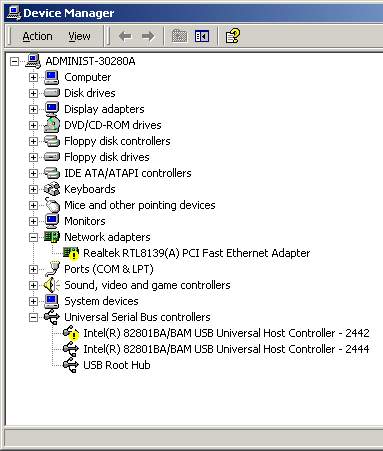Expand the Computer category

(33, 77)
